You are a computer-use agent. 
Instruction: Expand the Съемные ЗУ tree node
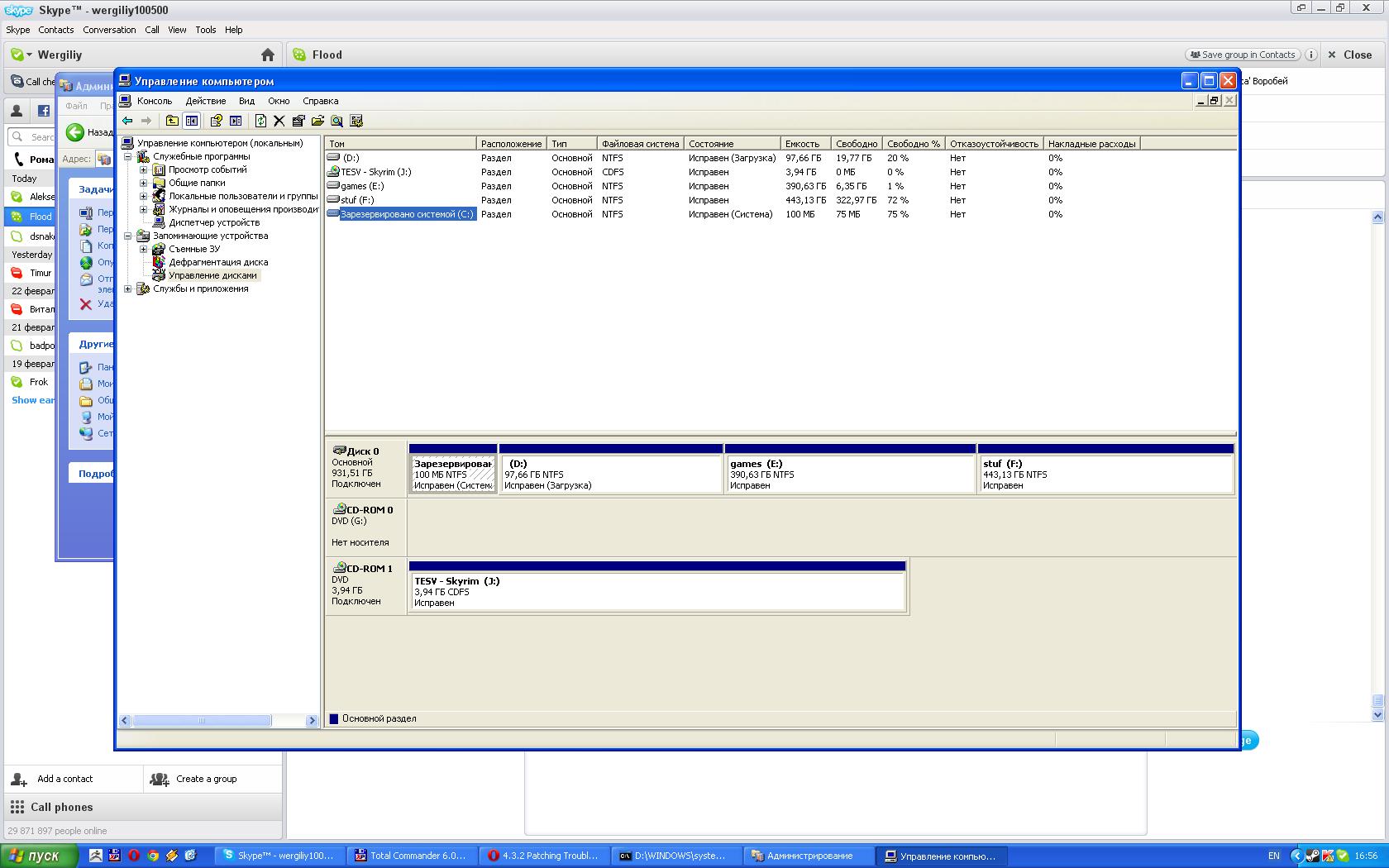click(x=144, y=249)
